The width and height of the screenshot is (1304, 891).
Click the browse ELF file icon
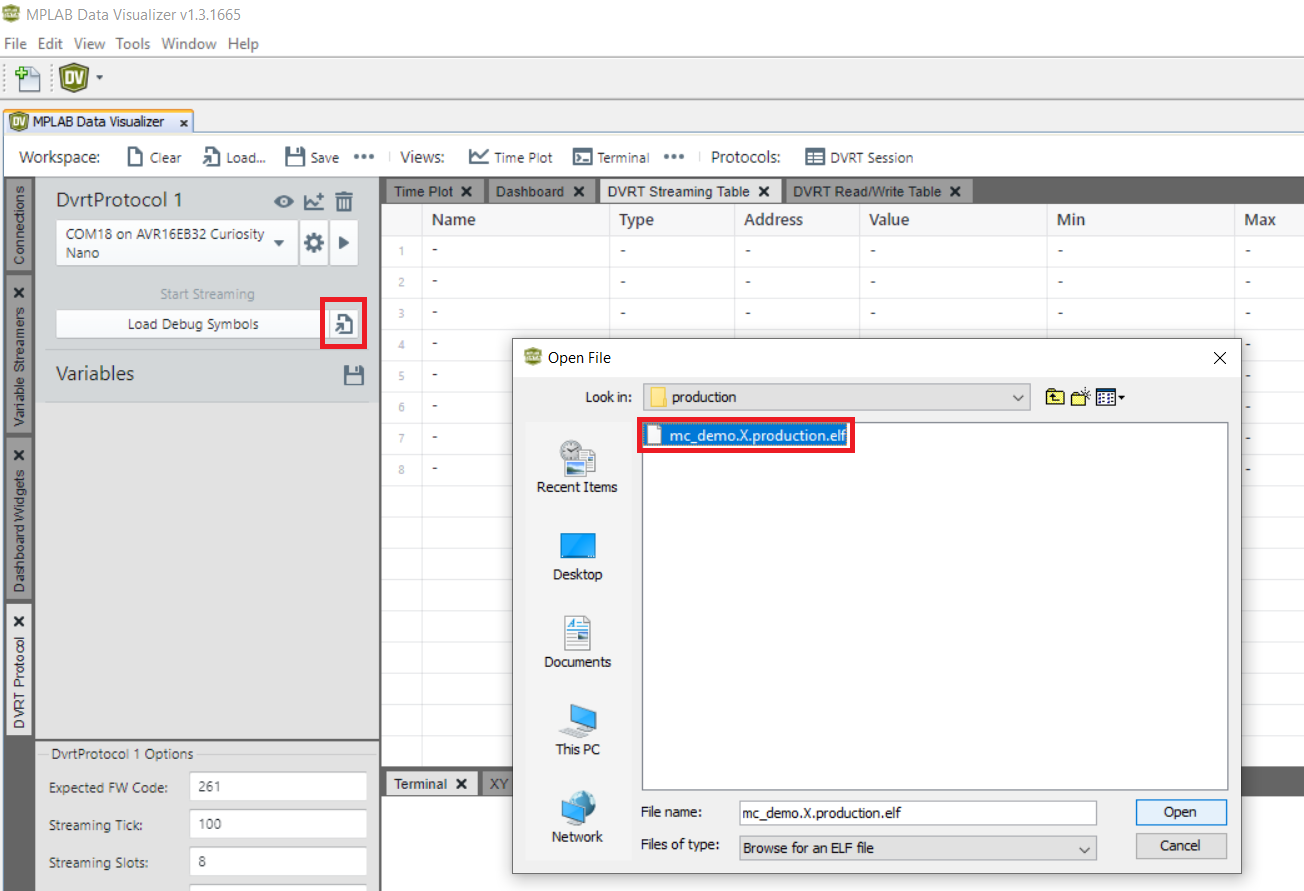pyautogui.click(x=343, y=324)
